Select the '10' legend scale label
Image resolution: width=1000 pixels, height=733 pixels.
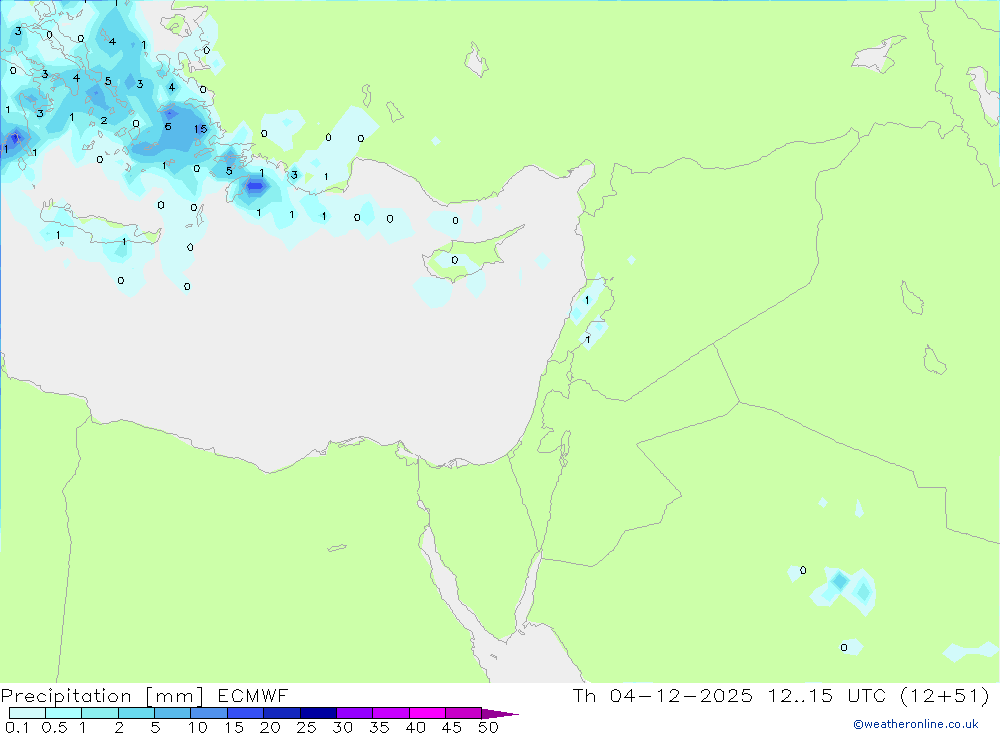pos(198,727)
